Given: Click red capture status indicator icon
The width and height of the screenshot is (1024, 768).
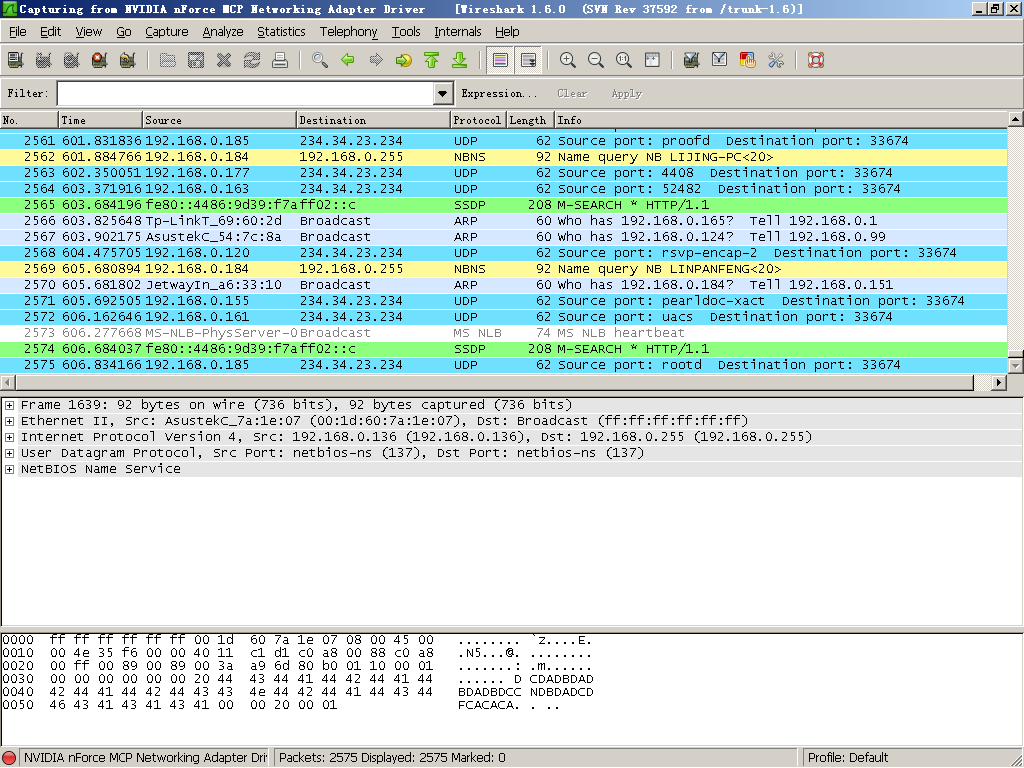Looking at the screenshot, I should [x=9, y=758].
